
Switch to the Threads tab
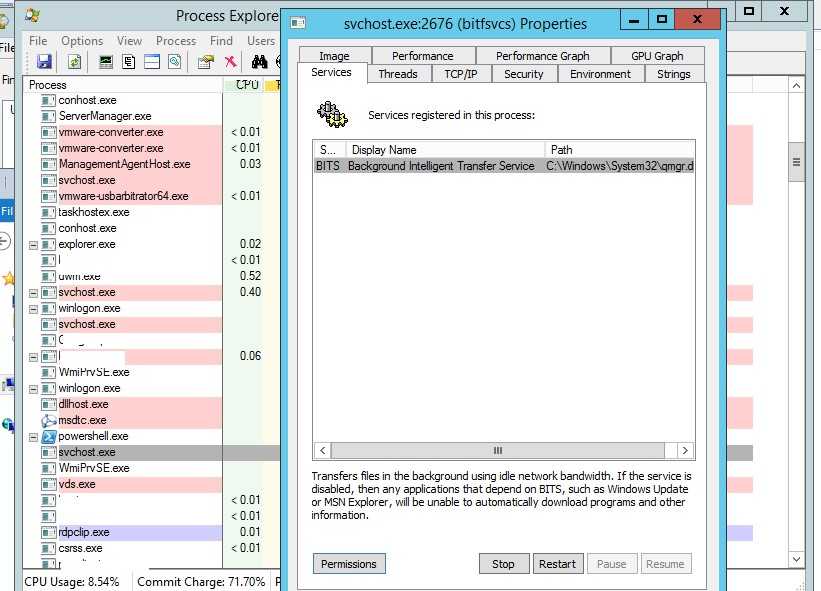coord(398,74)
